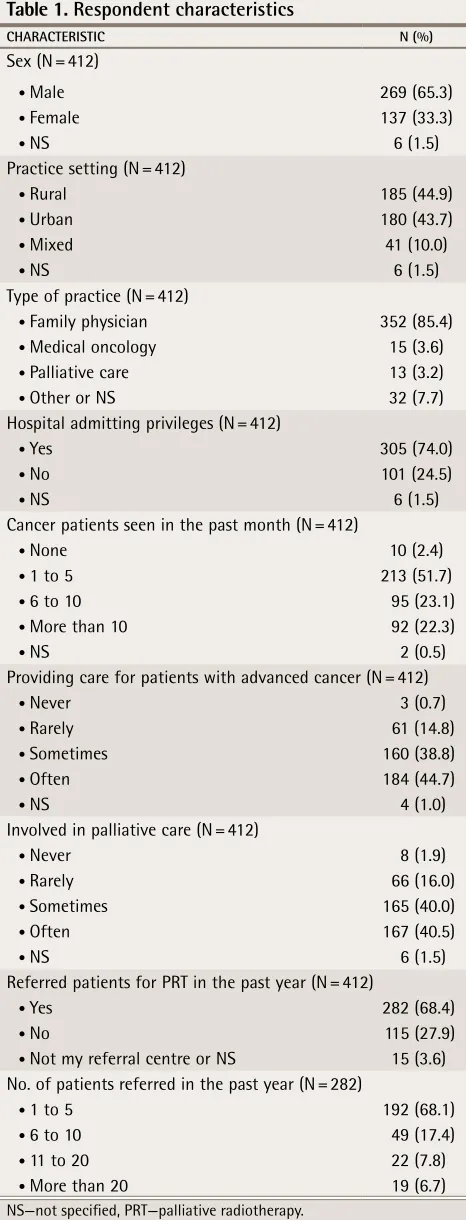Select the Involved in palliative care heading
The height and width of the screenshot is (1220, 466).
coord(132,830)
